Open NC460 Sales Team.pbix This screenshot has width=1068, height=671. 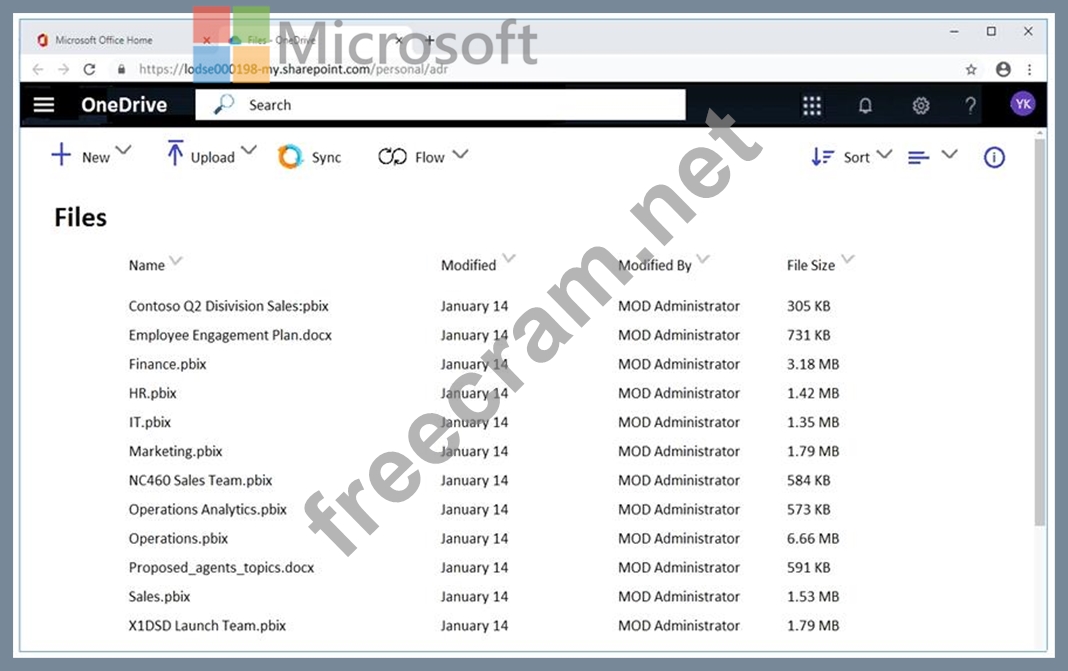(x=200, y=480)
